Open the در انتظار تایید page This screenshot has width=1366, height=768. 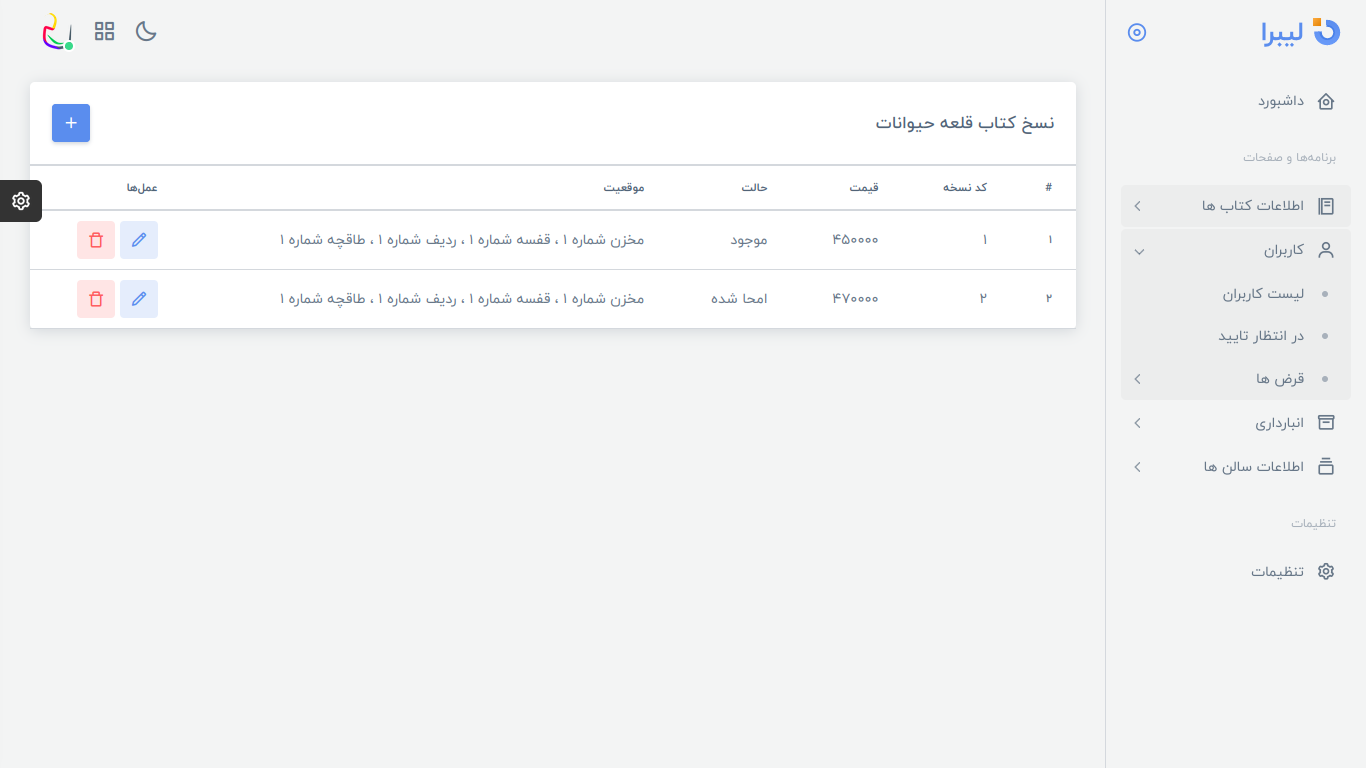[1261, 336]
